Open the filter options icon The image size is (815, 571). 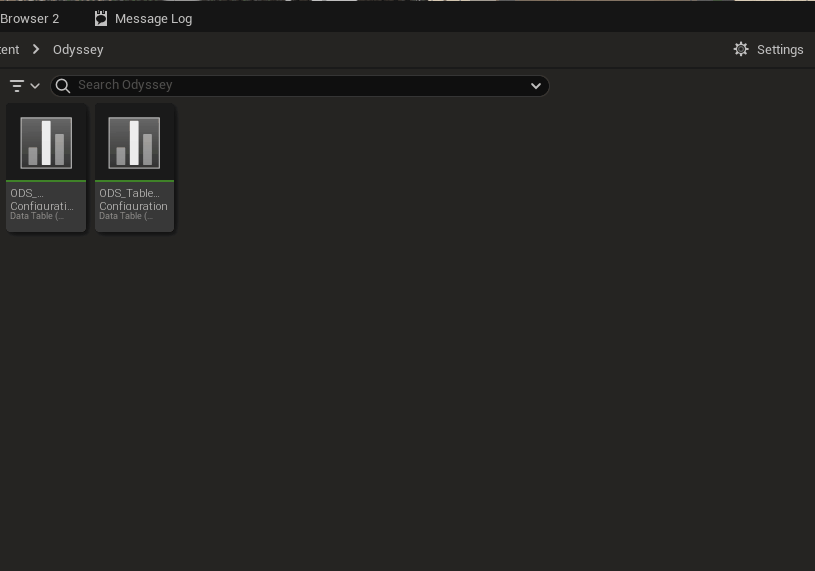16,86
